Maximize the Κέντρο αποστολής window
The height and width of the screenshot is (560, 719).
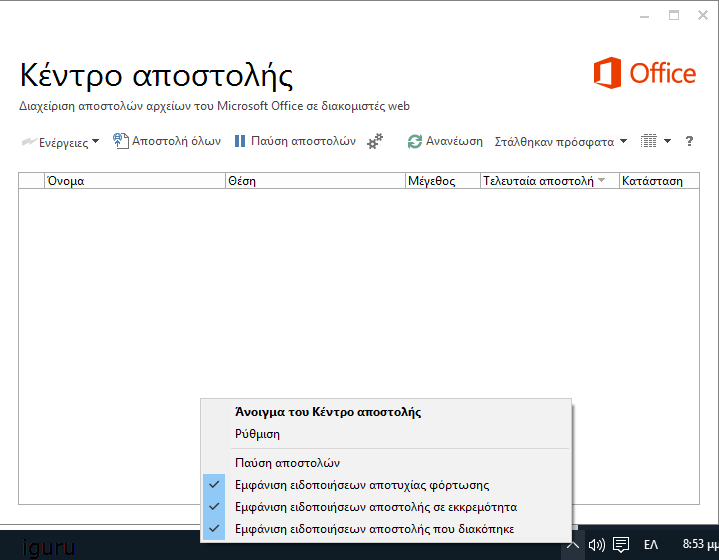point(674,15)
